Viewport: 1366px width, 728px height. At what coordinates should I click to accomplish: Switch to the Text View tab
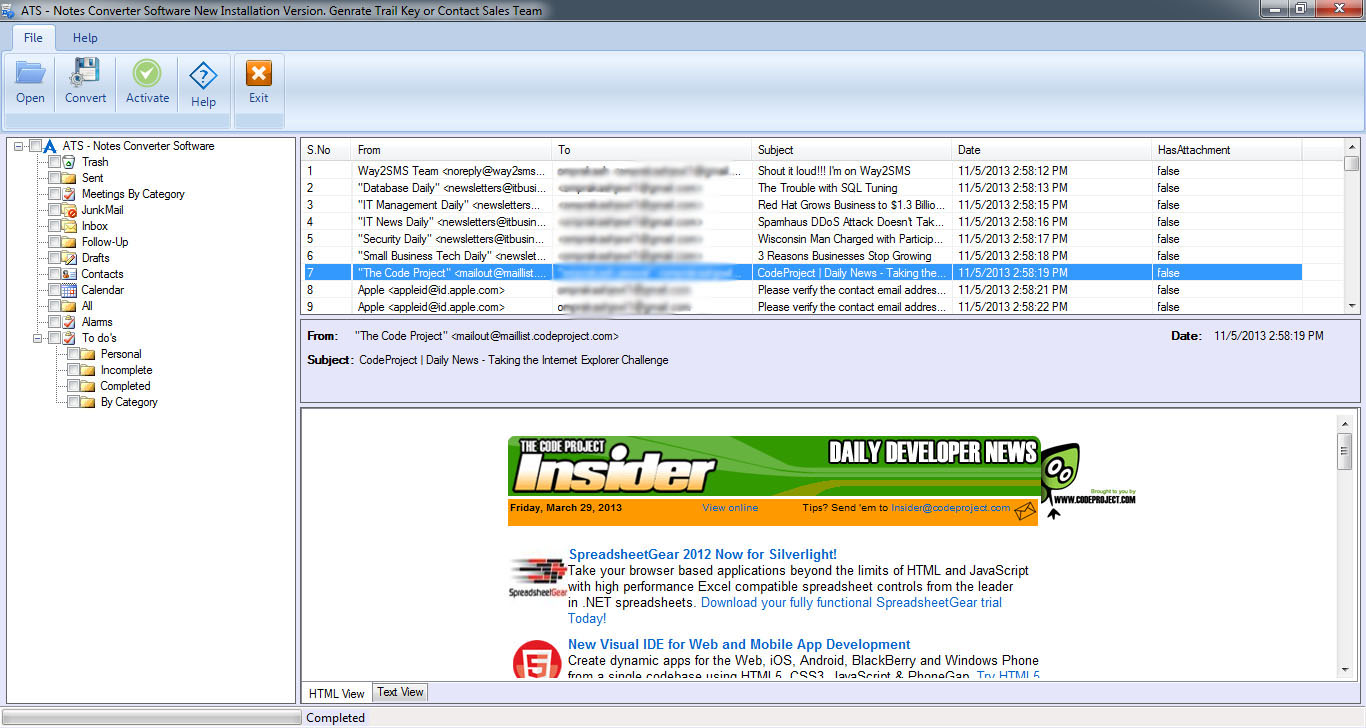tap(399, 691)
